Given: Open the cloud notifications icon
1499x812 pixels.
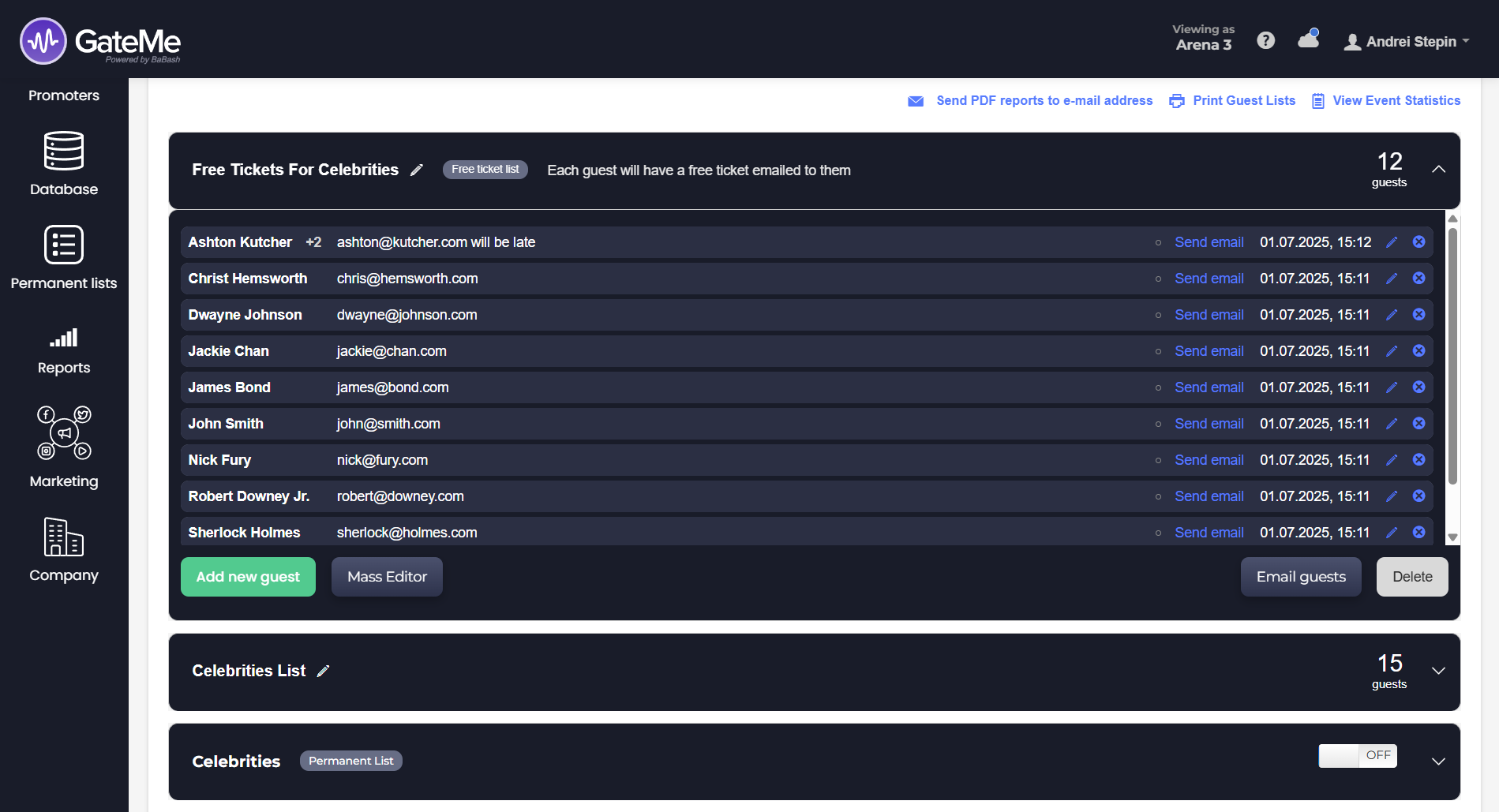Looking at the screenshot, I should (1308, 39).
